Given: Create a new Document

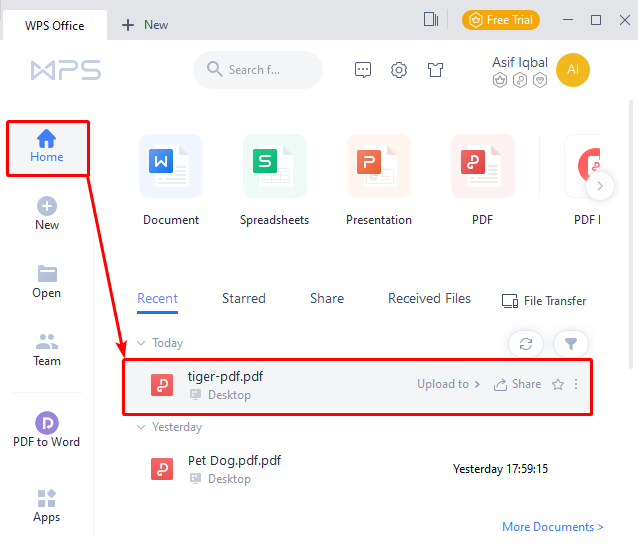Looking at the screenshot, I should point(171,180).
